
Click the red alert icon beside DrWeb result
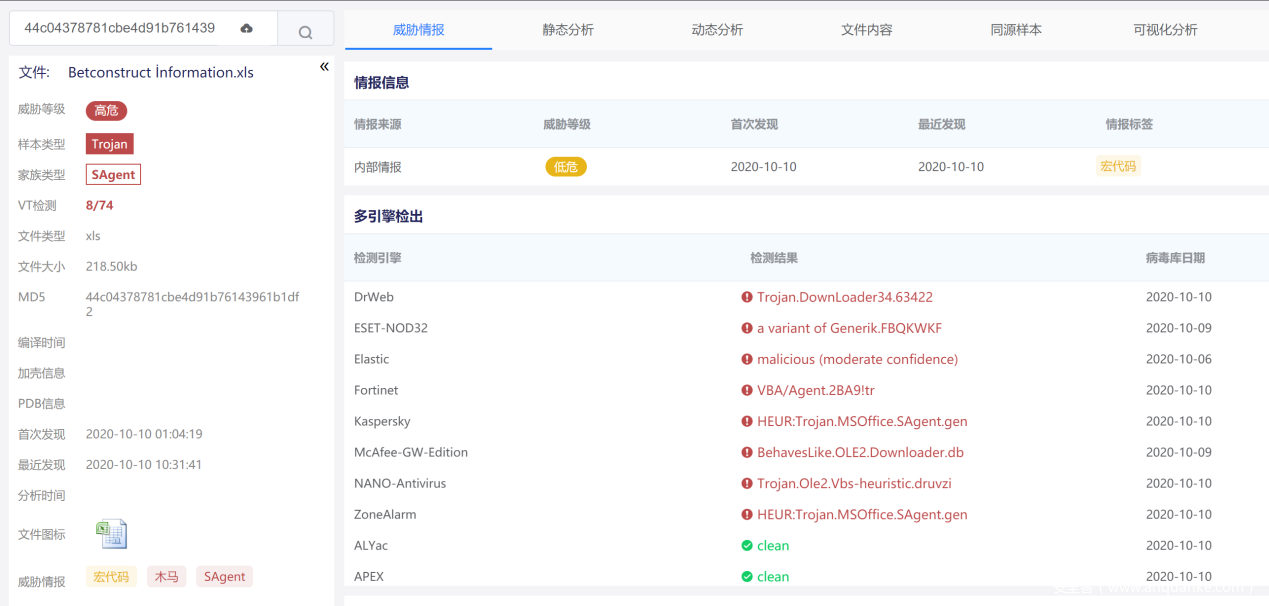746,297
